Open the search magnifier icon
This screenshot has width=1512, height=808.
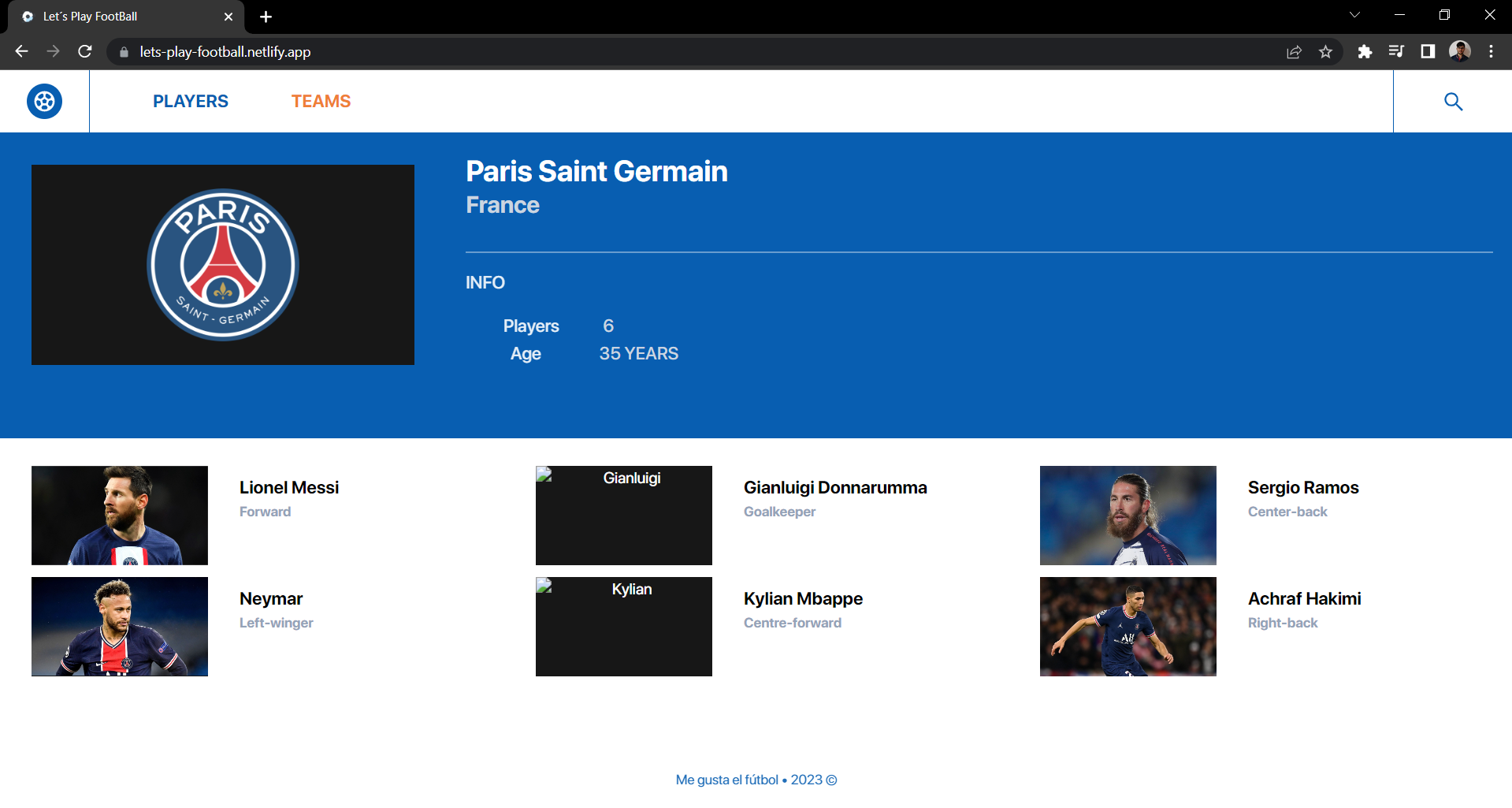click(x=1453, y=102)
